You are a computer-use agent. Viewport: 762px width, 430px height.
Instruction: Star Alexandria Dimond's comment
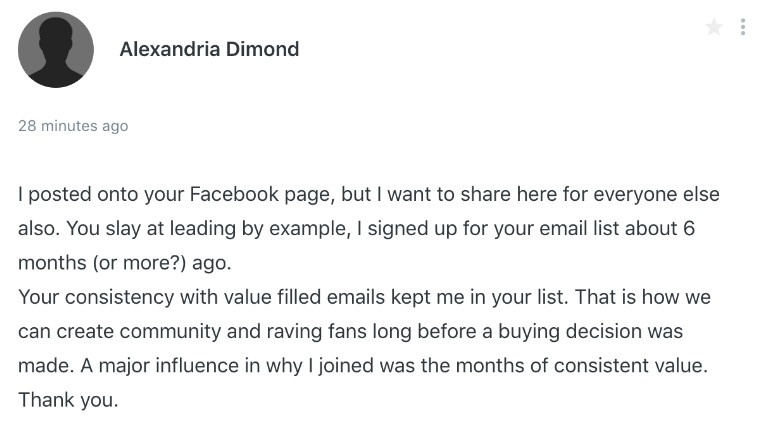click(x=714, y=28)
